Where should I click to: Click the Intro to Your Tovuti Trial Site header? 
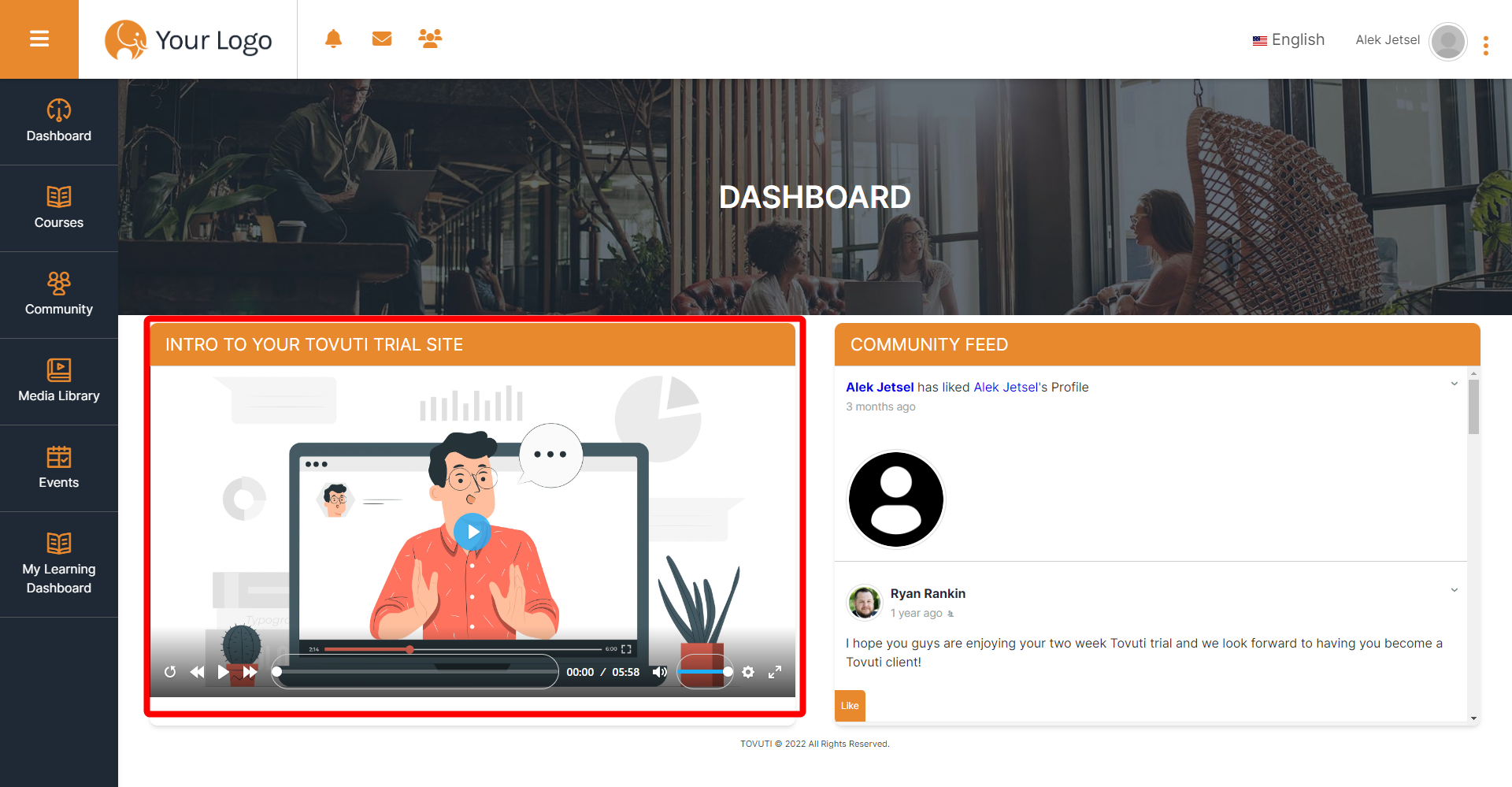pyautogui.click(x=472, y=344)
